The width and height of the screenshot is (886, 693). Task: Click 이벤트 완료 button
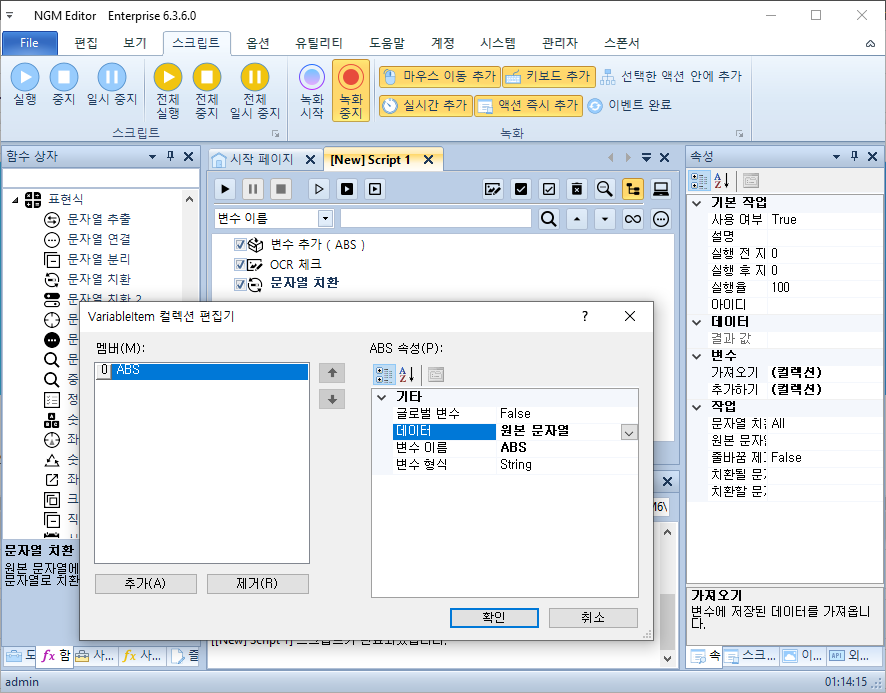pos(629,105)
